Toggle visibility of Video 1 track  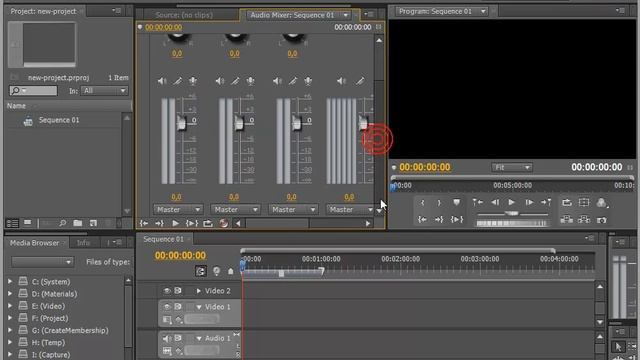(167, 307)
